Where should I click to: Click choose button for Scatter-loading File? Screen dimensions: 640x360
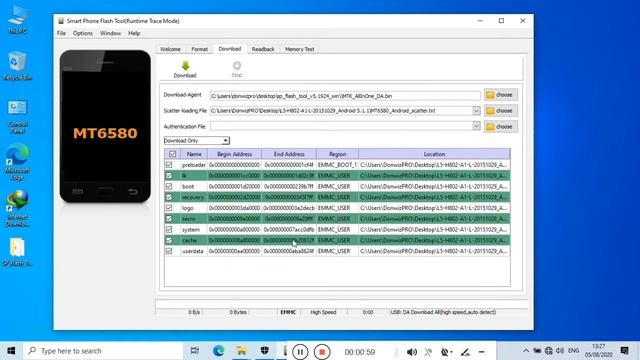pos(501,111)
